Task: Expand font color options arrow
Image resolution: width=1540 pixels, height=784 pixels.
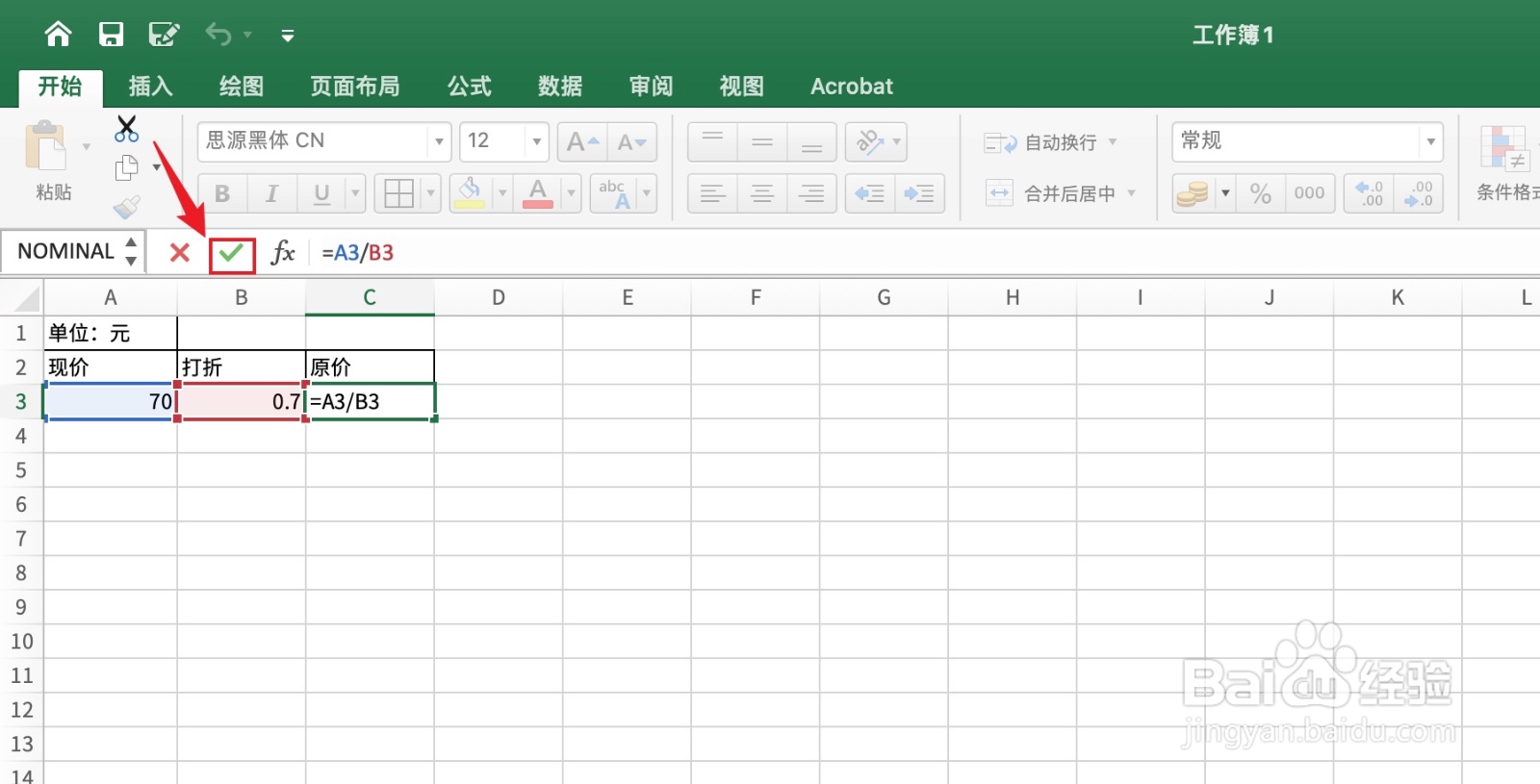Action: tap(571, 193)
